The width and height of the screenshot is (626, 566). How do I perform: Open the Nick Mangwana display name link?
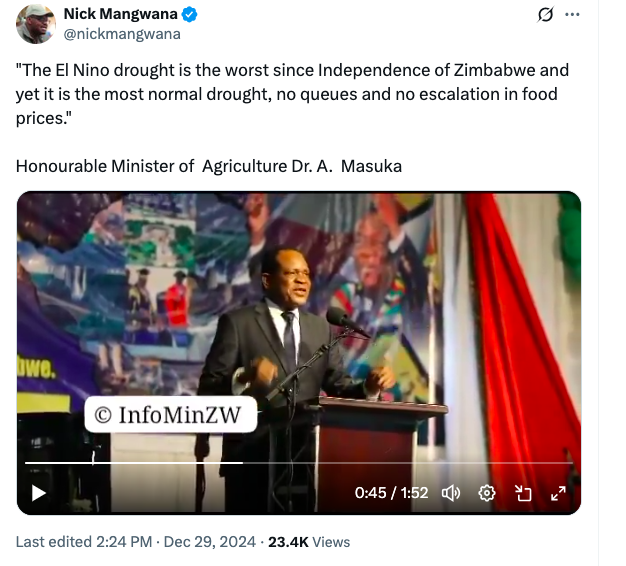pyautogui.click(x=120, y=14)
